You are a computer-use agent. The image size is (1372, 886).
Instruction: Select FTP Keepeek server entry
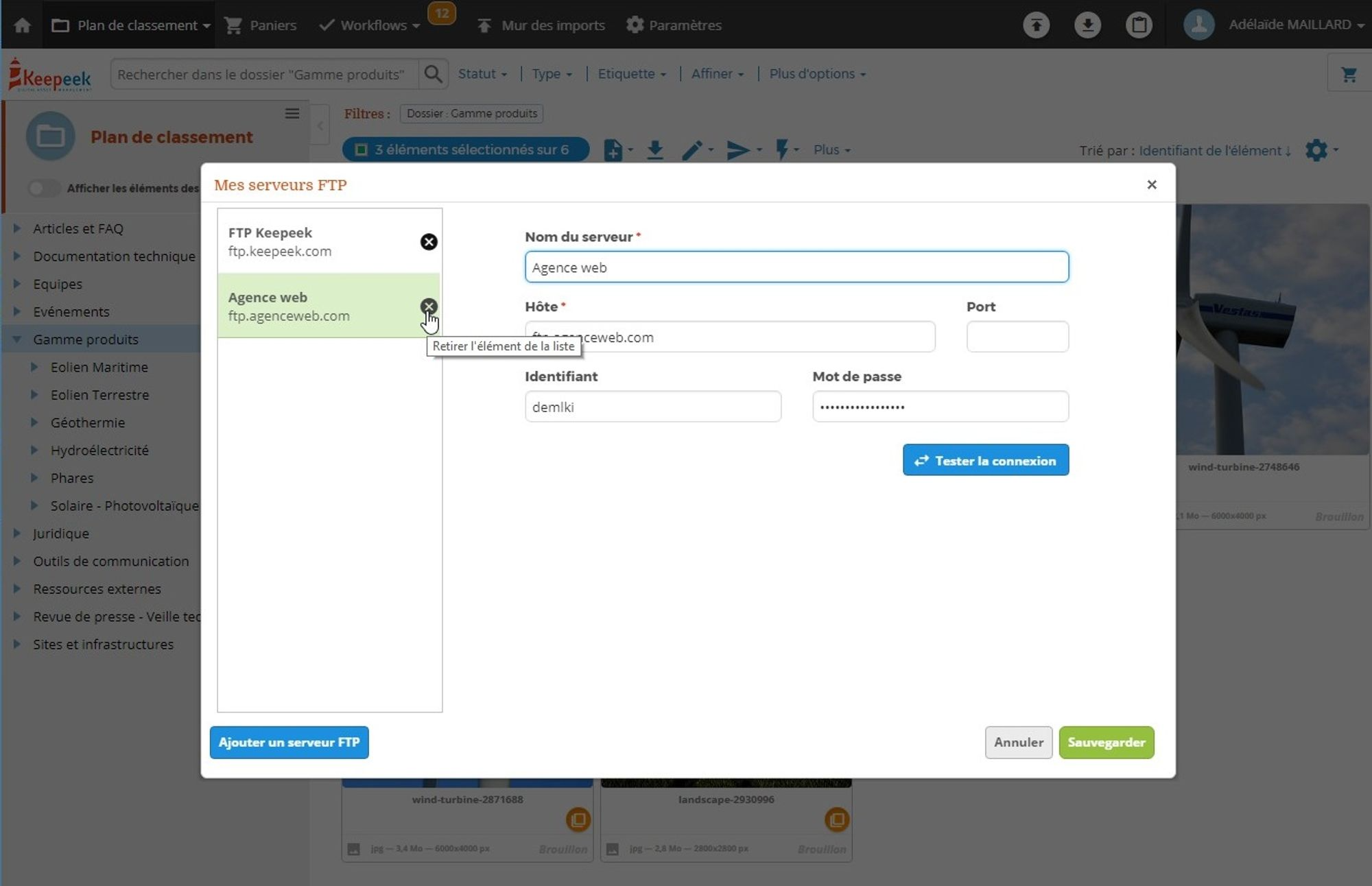point(309,241)
